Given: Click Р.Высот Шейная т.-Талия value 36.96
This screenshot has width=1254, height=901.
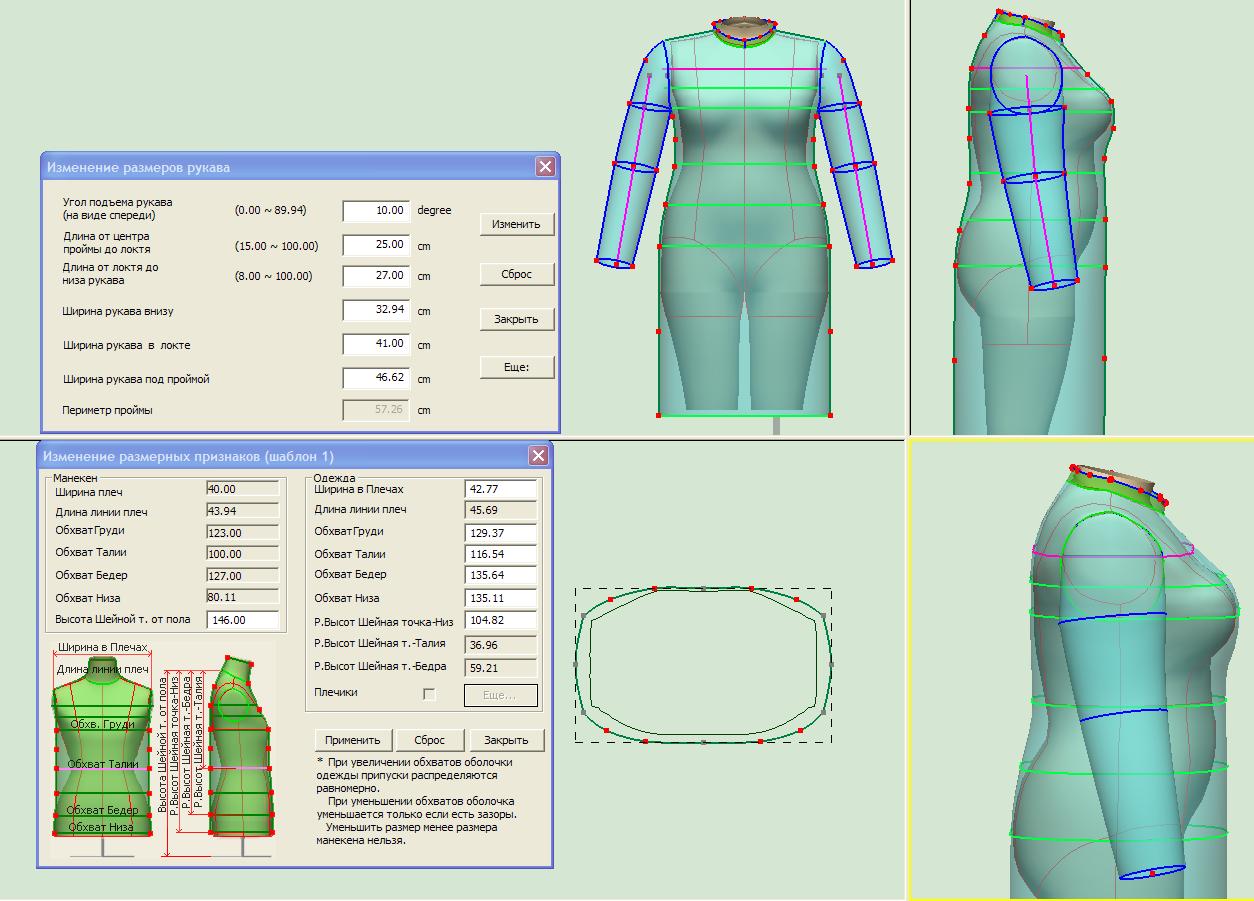Looking at the screenshot, I should pyautogui.click(x=501, y=645).
